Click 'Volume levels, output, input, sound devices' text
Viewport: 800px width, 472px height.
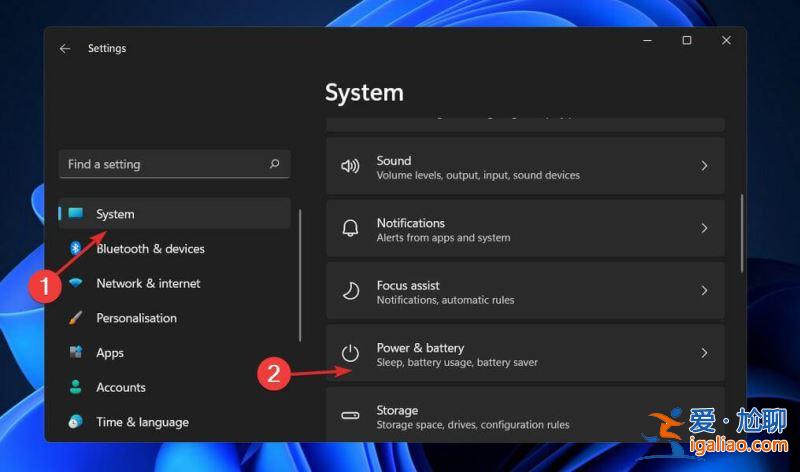tap(478, 175)
